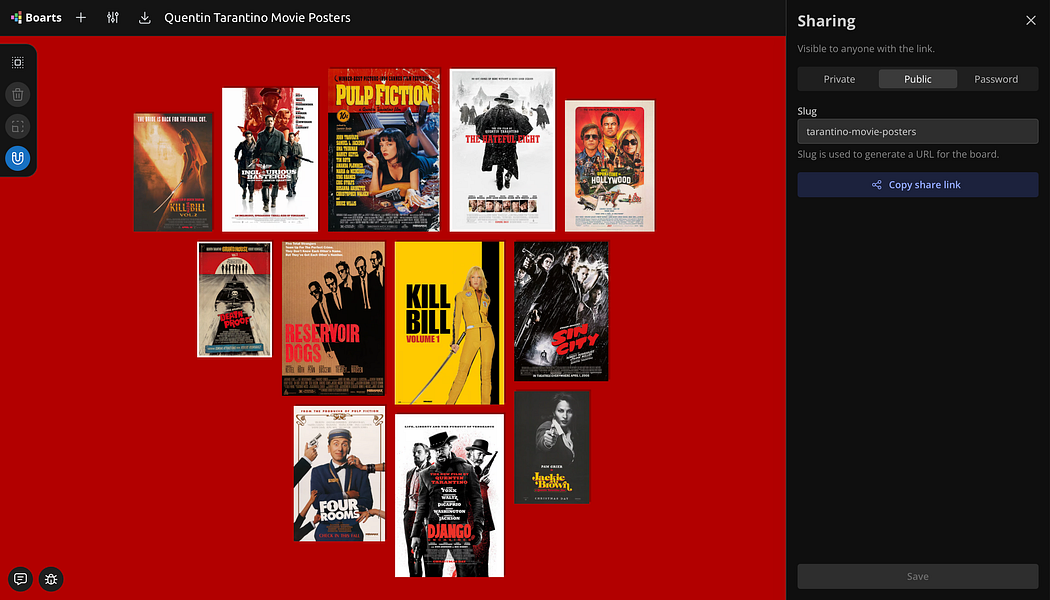
Task: Select the Pulp Fiction poster
Action: [x=384, y=149]
